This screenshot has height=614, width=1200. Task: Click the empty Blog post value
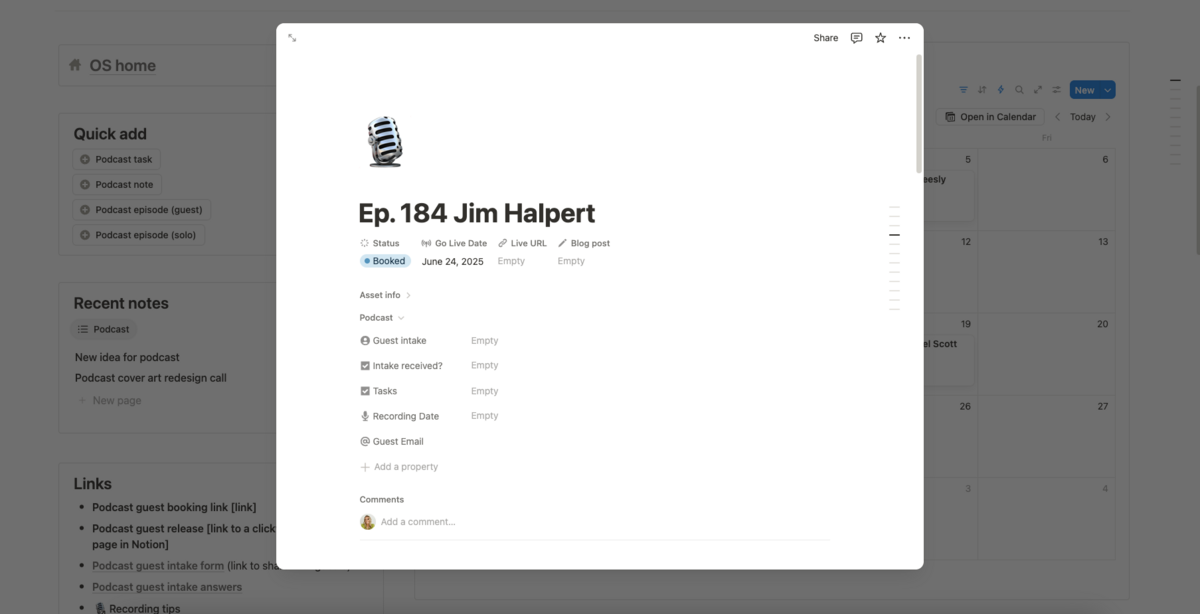coord(571,261)
